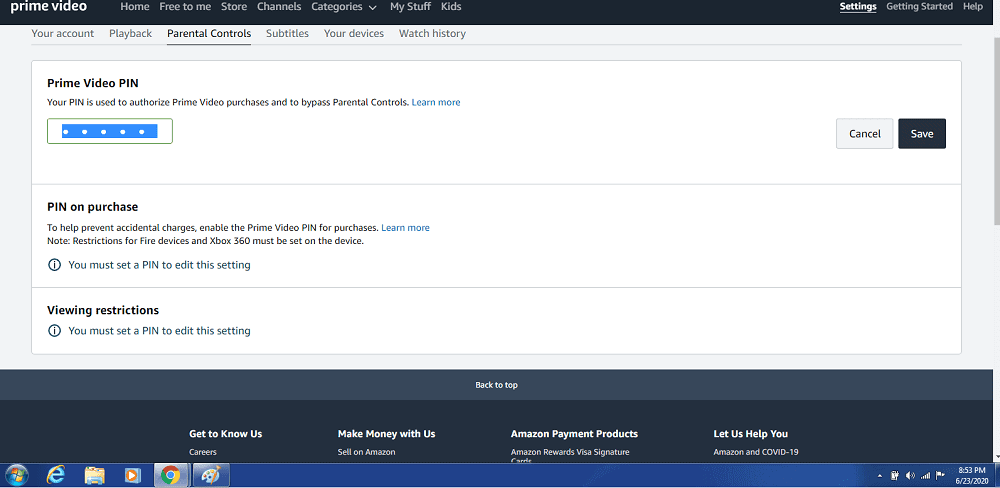Open the Kids section
This screenshot has width=1000, height=488.
[451, 6]
